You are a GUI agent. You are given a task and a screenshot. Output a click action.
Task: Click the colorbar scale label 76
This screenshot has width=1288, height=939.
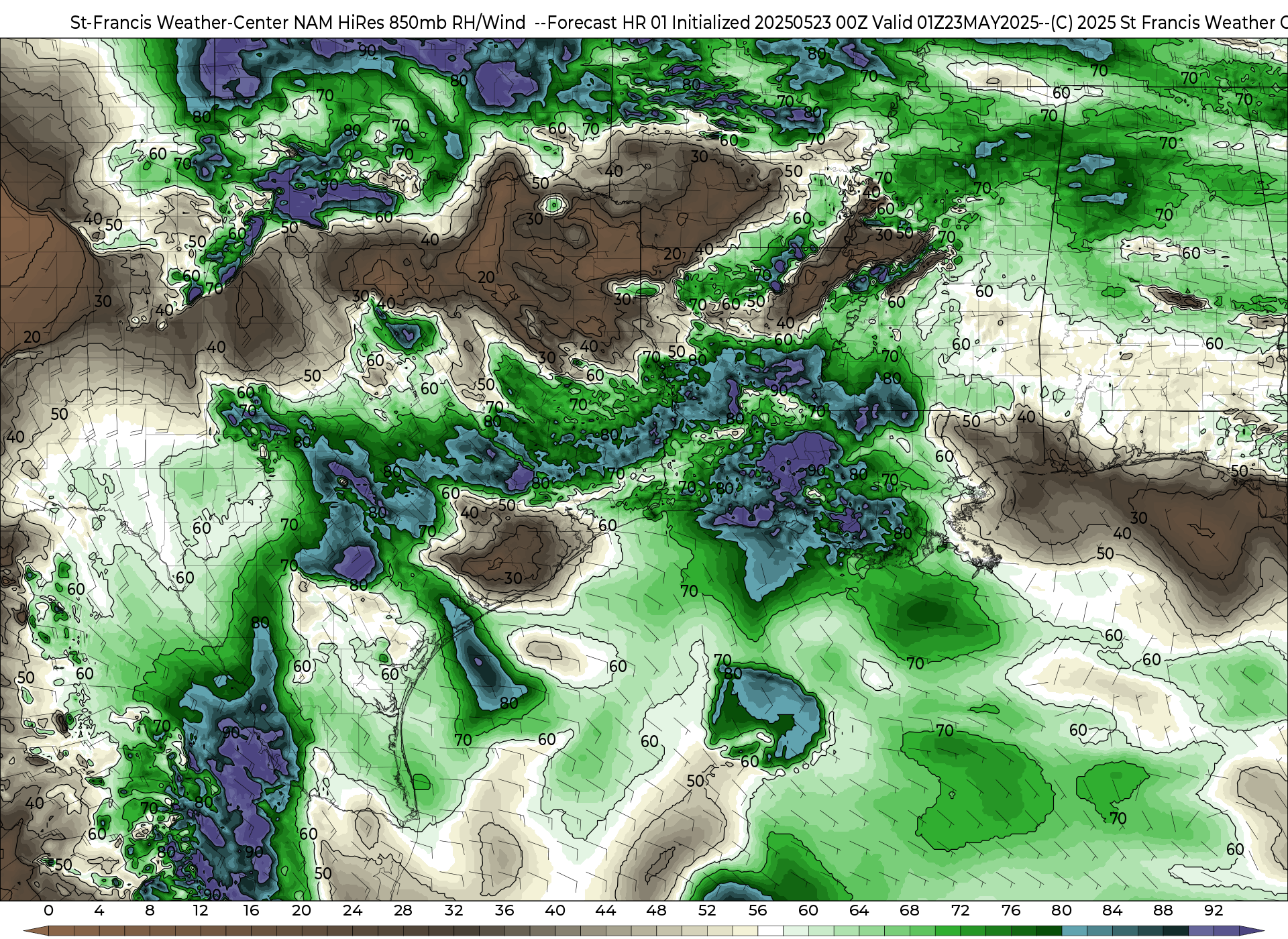(1011, 910)
